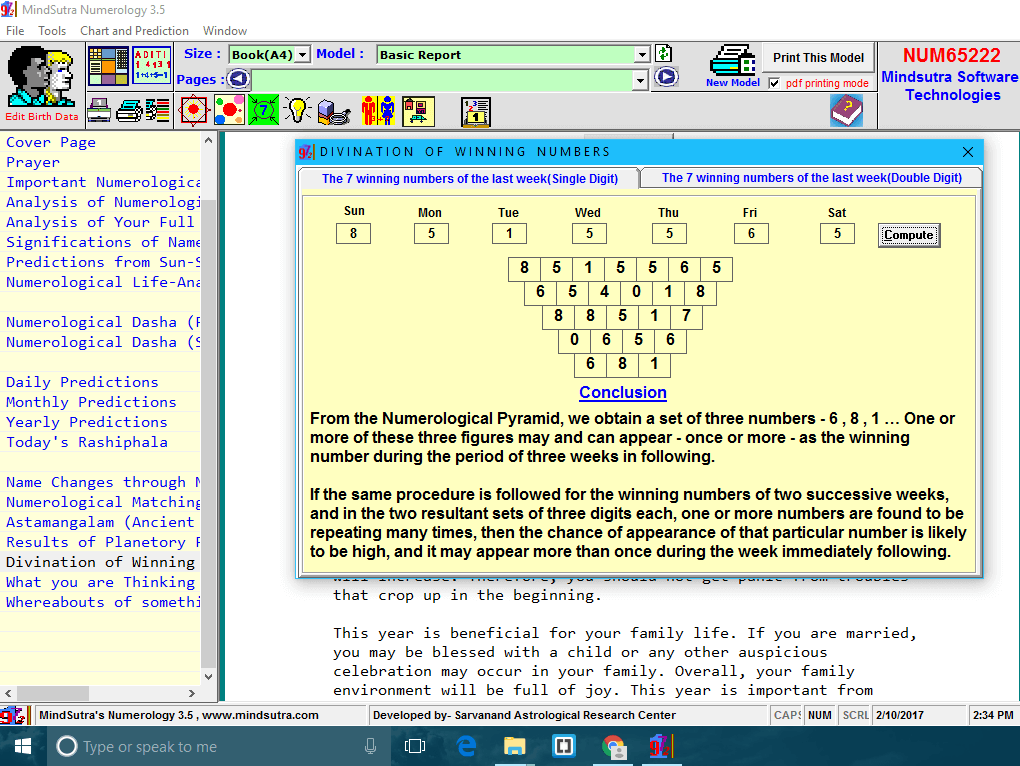Image resolution: width=1020 pixels, height=766 pixels.
Task: Select What you are Thinking entry
Action: pos(100,582)
